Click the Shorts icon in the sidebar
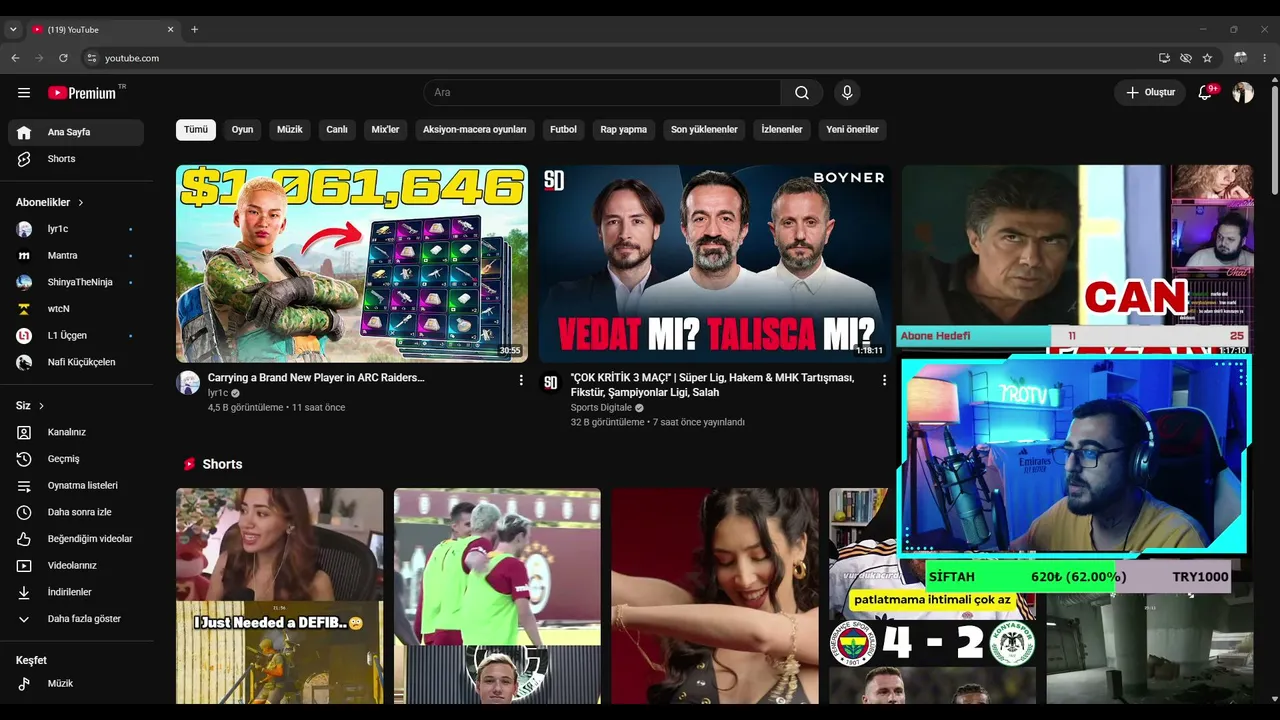Viewport: 1280px width, 720px height. 24,159
